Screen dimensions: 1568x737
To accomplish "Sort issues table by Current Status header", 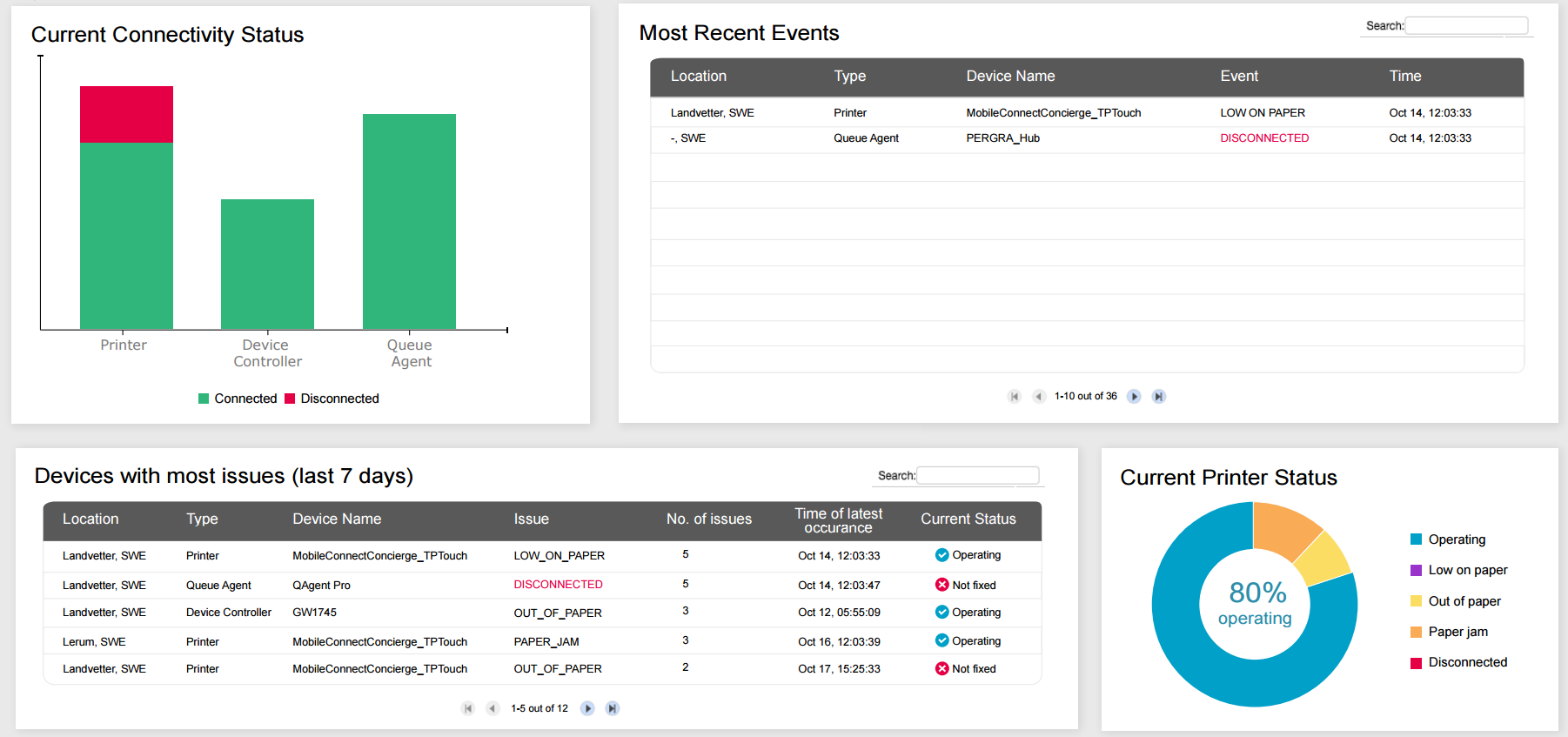I will 968,519.
